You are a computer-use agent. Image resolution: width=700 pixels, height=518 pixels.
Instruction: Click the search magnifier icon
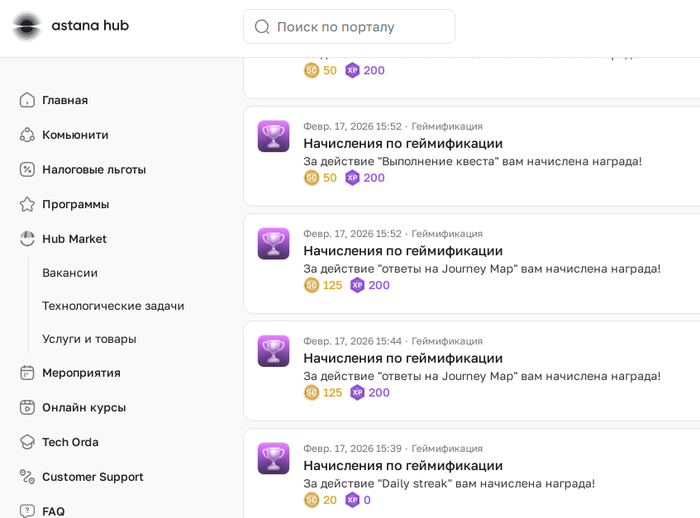tap(262, 27)
